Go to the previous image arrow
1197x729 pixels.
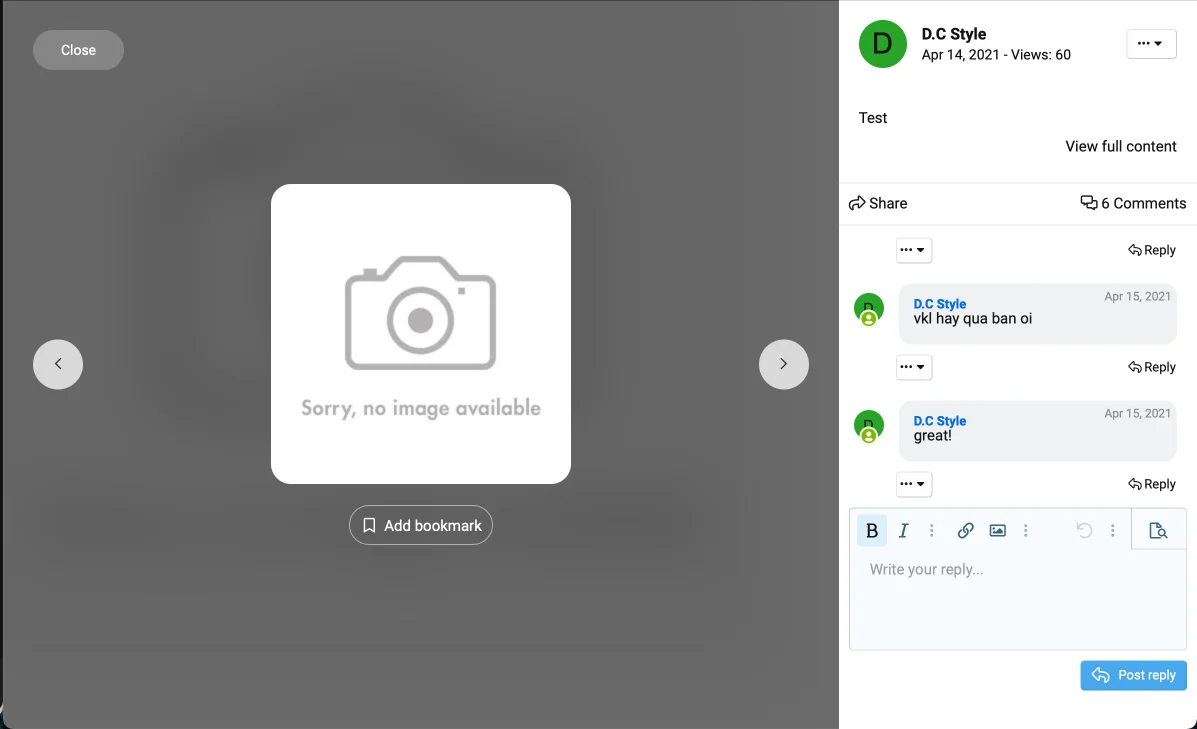[x=58, y=364]
